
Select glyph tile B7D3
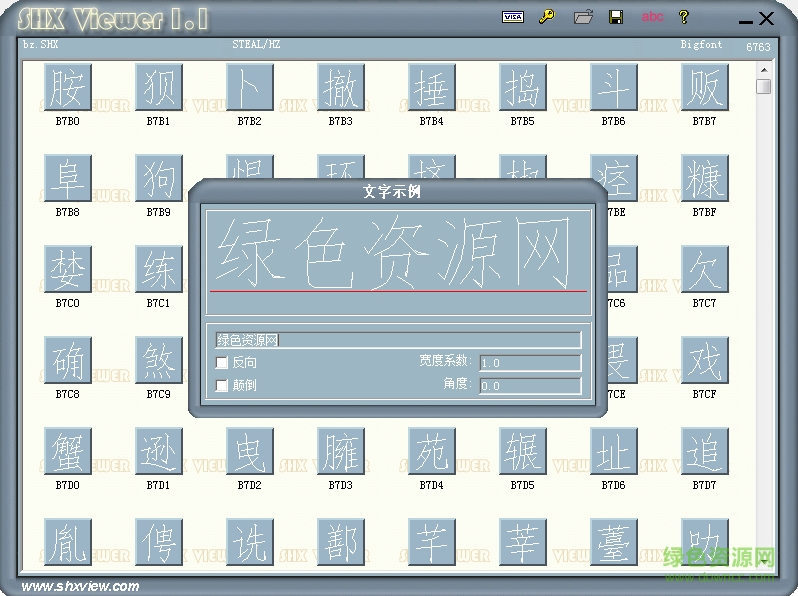point(341,451)
